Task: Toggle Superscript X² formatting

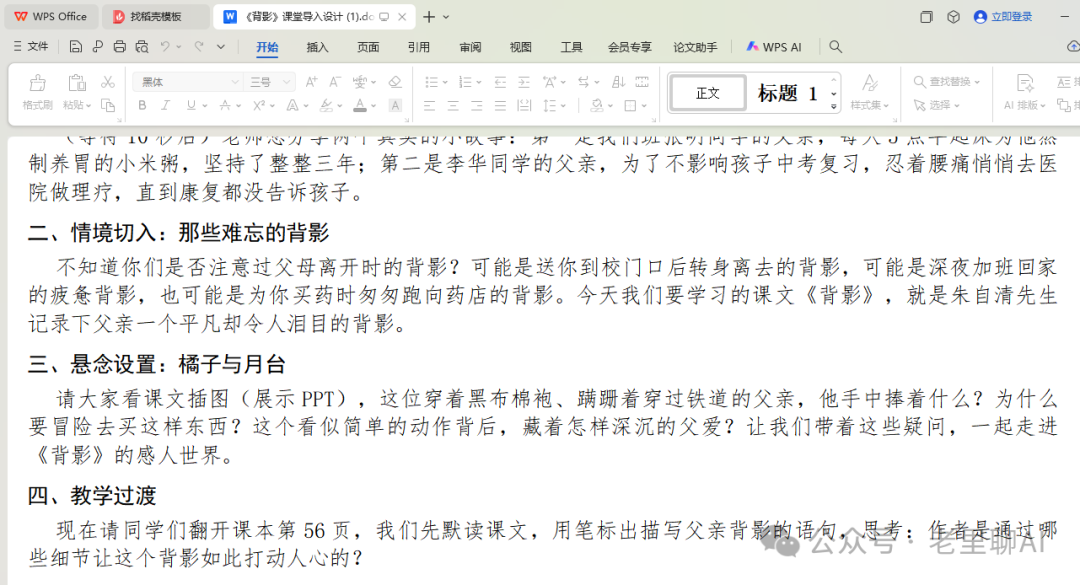Action: coord(259,105)
